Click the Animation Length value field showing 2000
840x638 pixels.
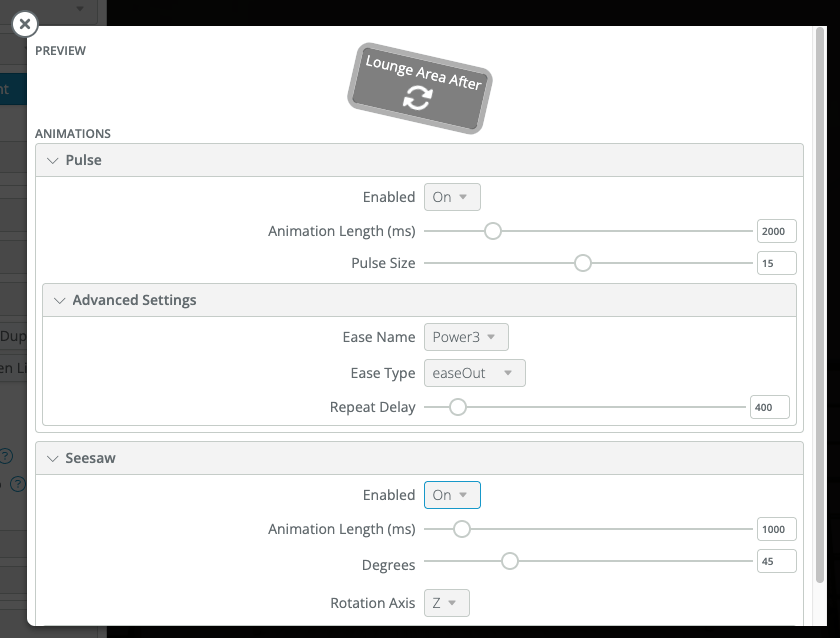776,230
